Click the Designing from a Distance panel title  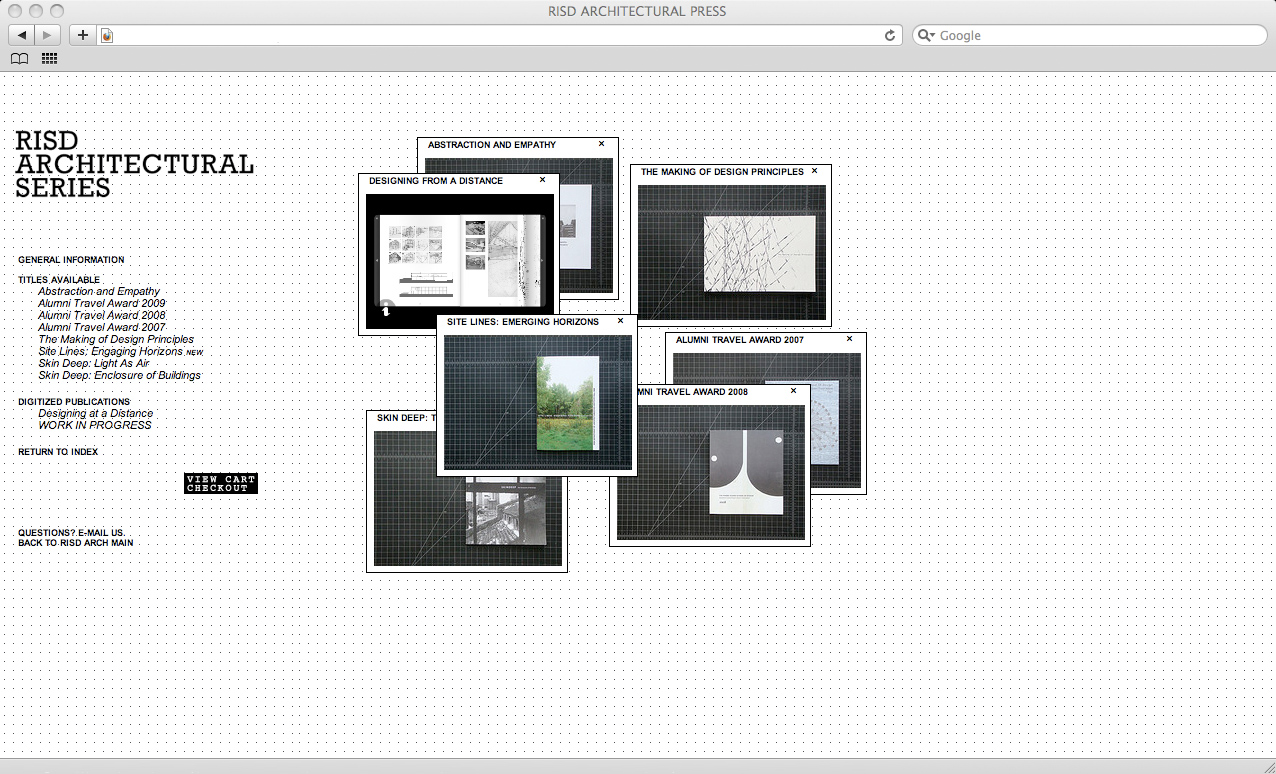tap(436, 181)
